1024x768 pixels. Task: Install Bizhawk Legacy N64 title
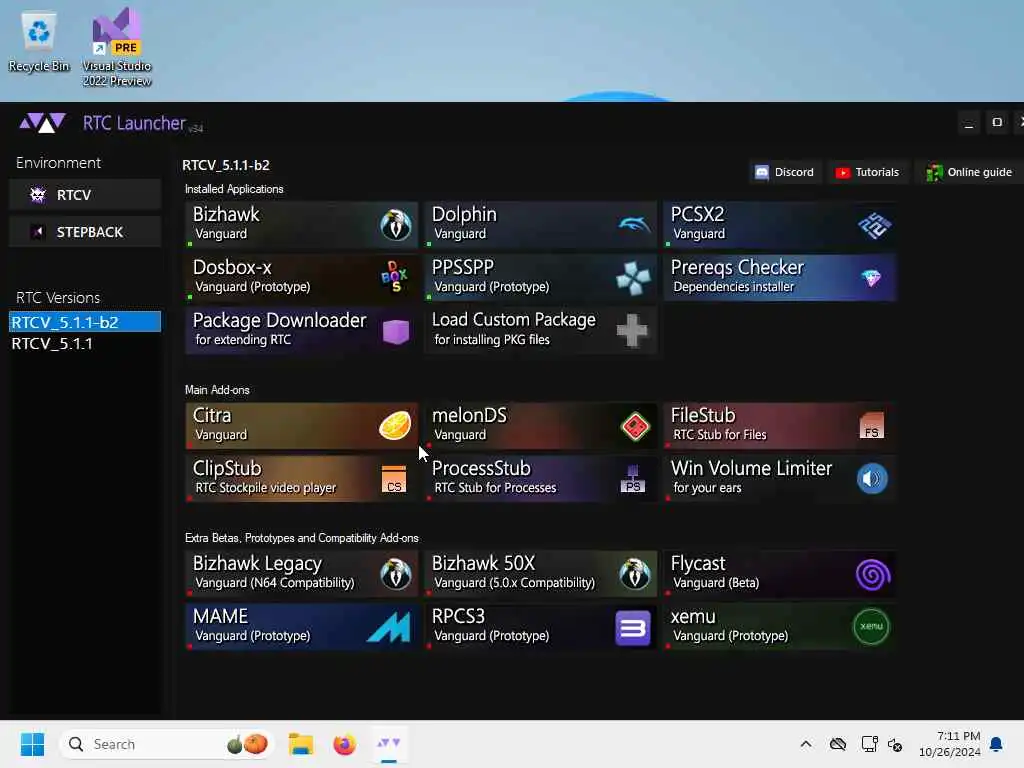click(257, 564)
